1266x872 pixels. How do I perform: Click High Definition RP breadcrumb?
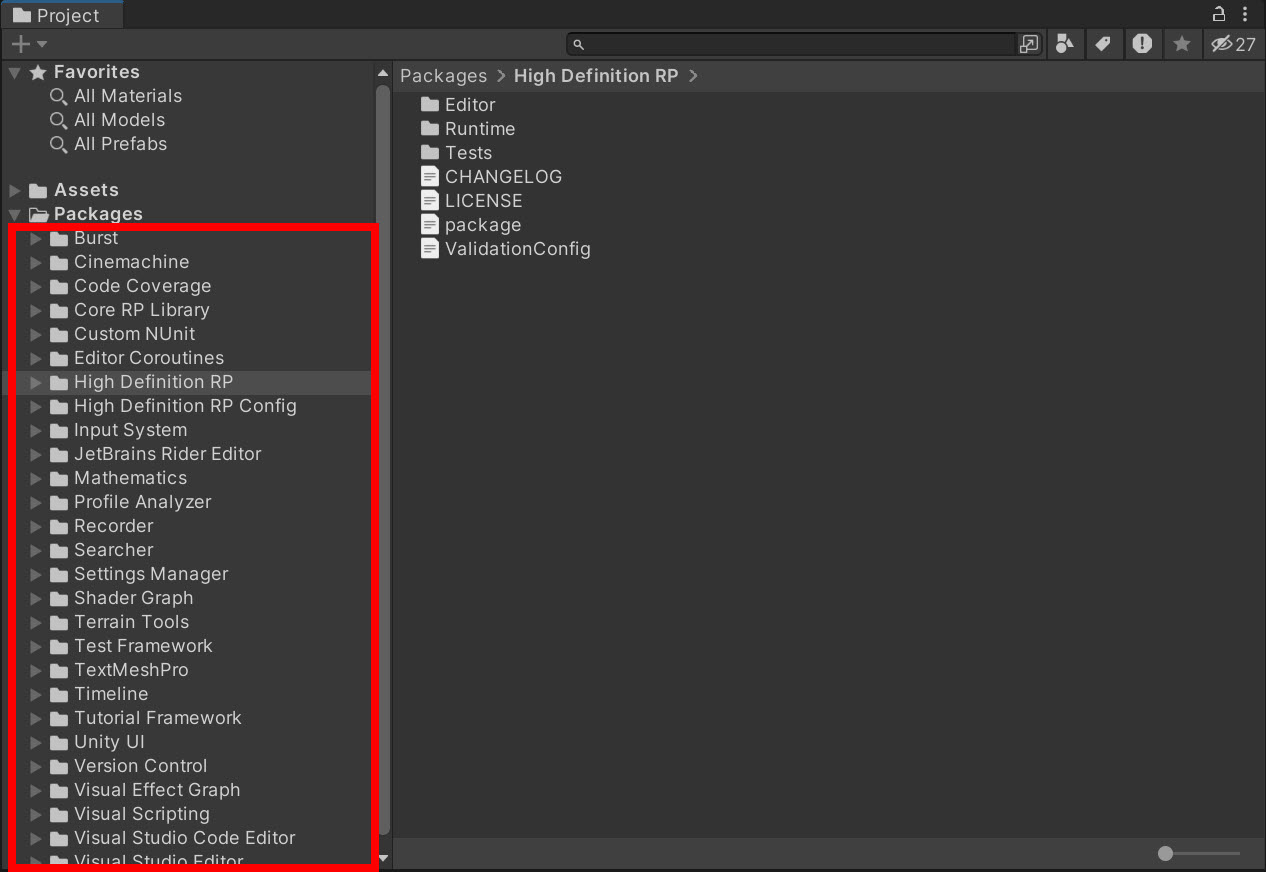596,76
